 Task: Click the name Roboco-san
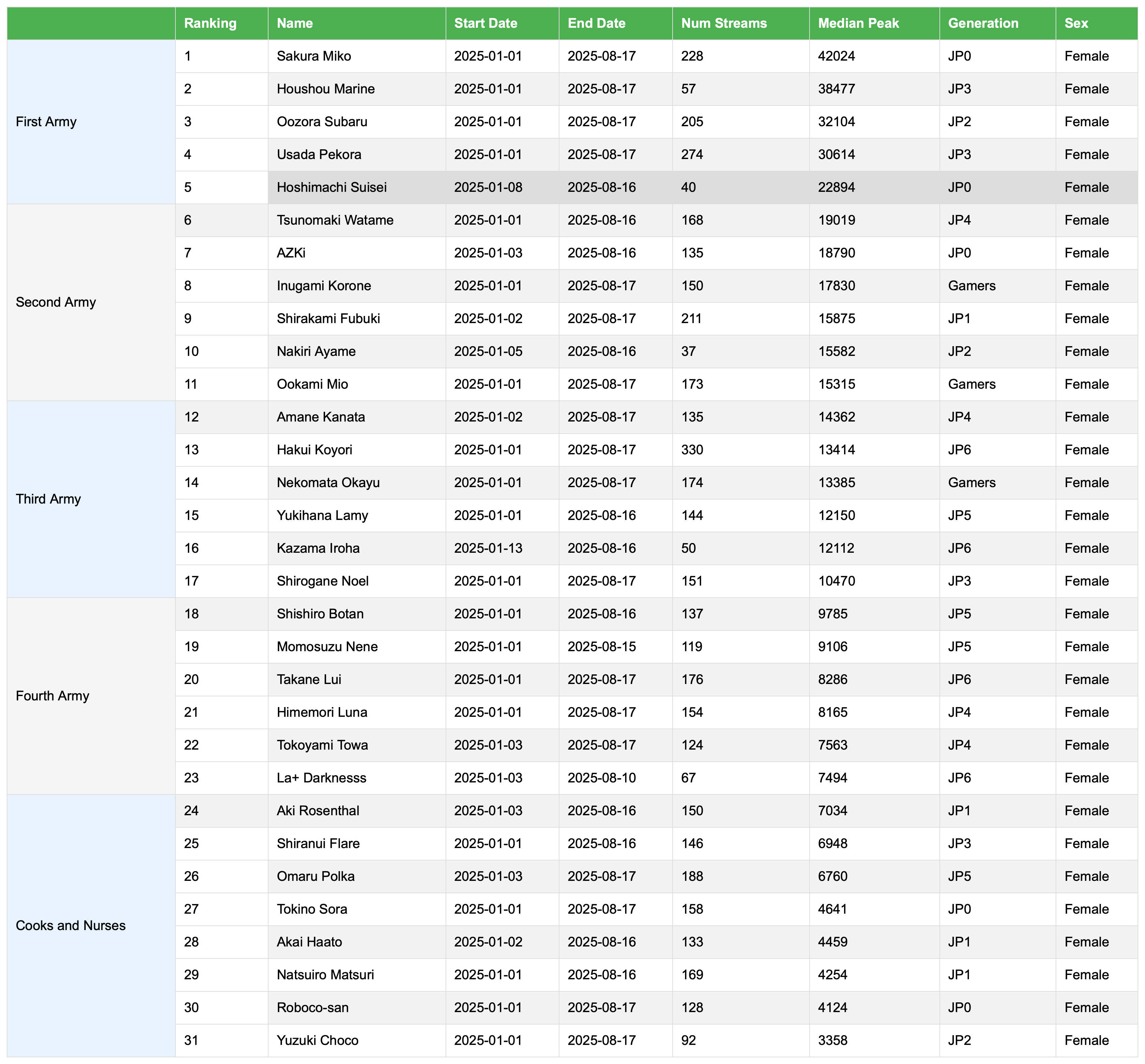313,1007
